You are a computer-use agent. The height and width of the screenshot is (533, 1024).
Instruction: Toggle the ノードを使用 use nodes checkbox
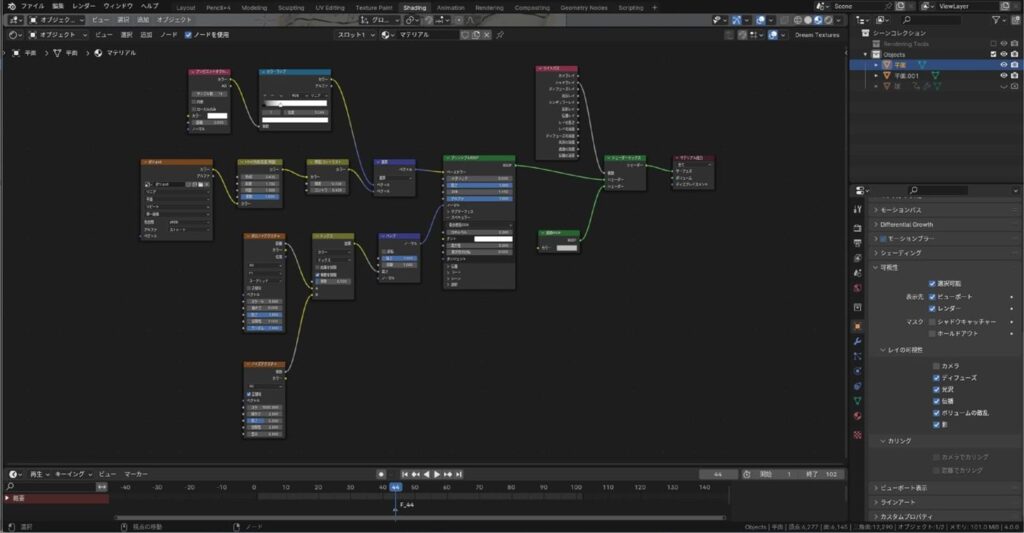pyautogui.click(x=188, y=35)
